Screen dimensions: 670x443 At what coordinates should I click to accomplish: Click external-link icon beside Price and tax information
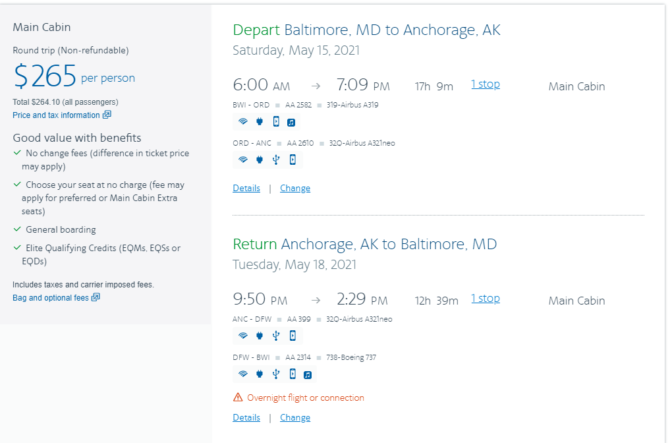107,115
